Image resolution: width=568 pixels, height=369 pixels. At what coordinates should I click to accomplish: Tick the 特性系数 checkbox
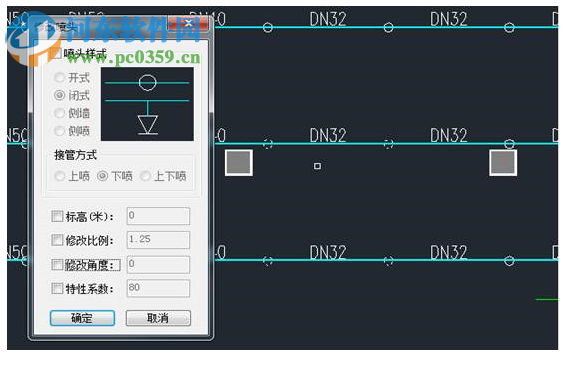[x=57, y=289]
